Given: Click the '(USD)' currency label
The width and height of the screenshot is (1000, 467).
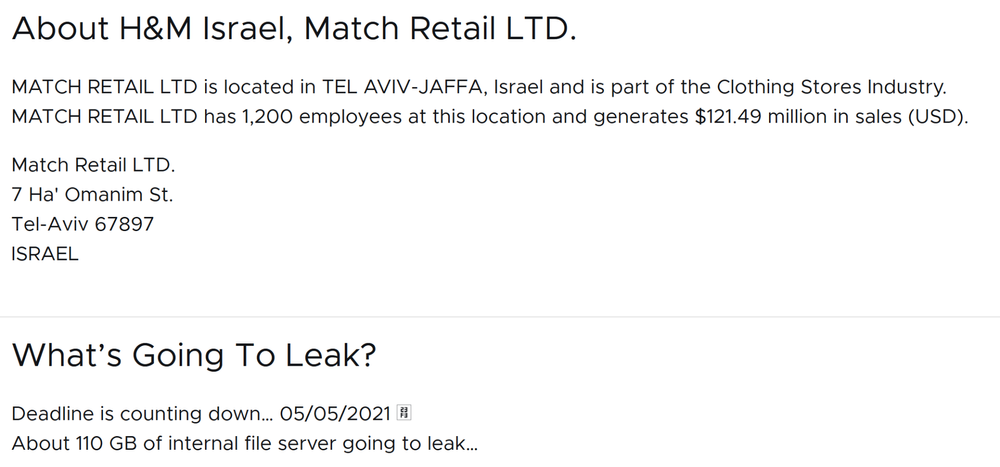Looking at the screenshot, I should tap(938, 117).
